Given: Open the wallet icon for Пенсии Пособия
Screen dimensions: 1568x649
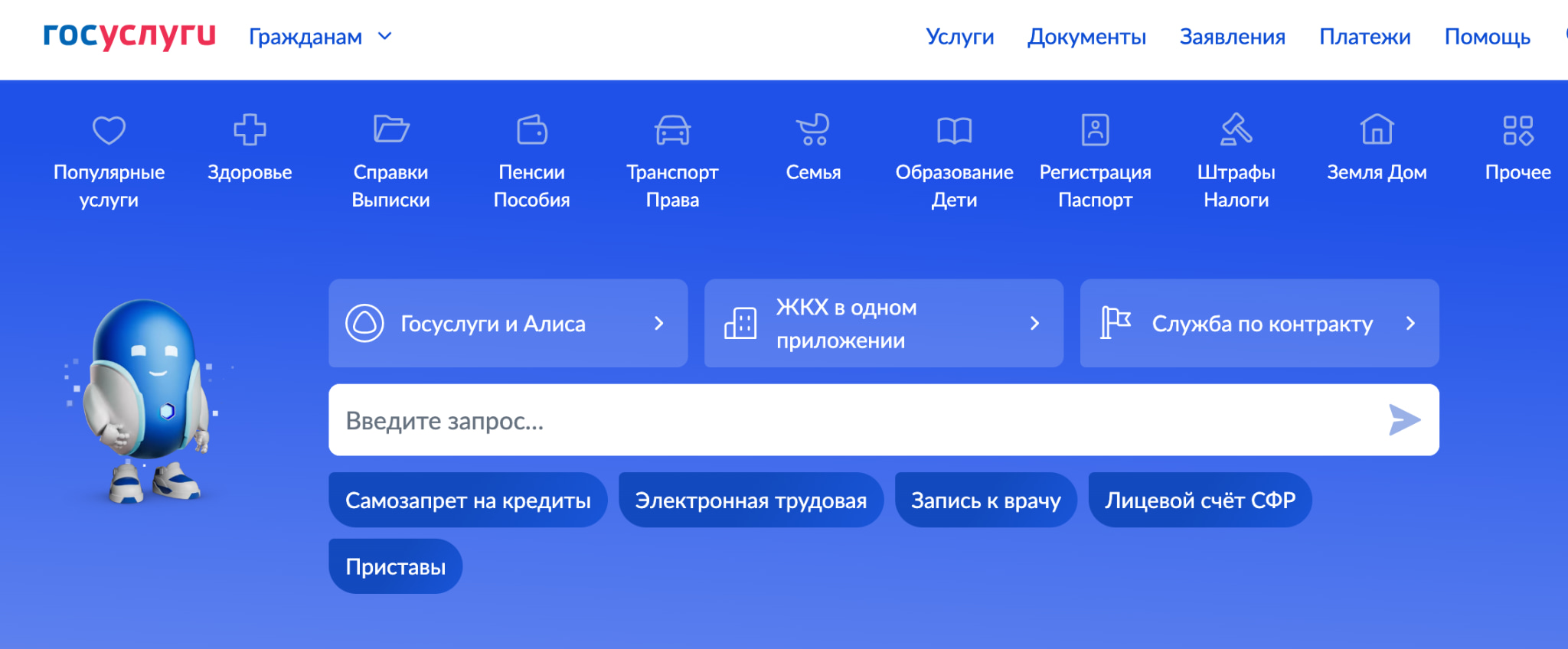Looking at the screenshot, I should [531, 130].
